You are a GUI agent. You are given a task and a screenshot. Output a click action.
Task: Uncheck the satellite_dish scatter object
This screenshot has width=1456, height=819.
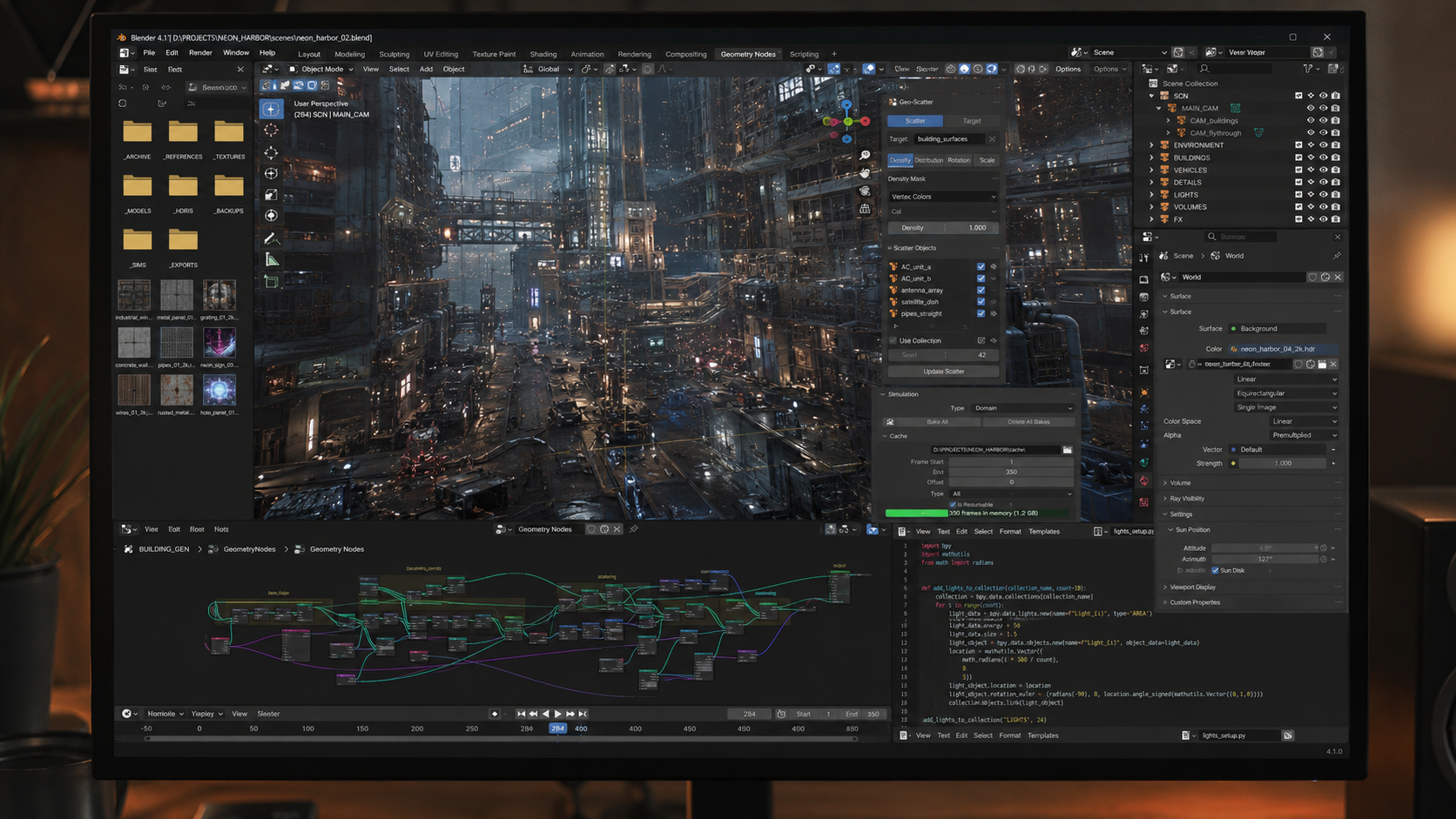point(981,302)
